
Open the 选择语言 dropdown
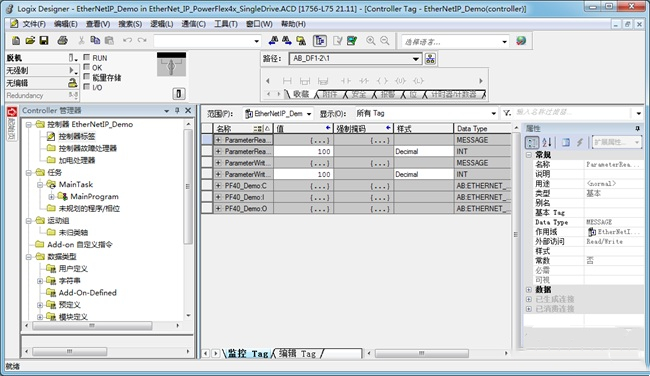(x=504, y=41)
